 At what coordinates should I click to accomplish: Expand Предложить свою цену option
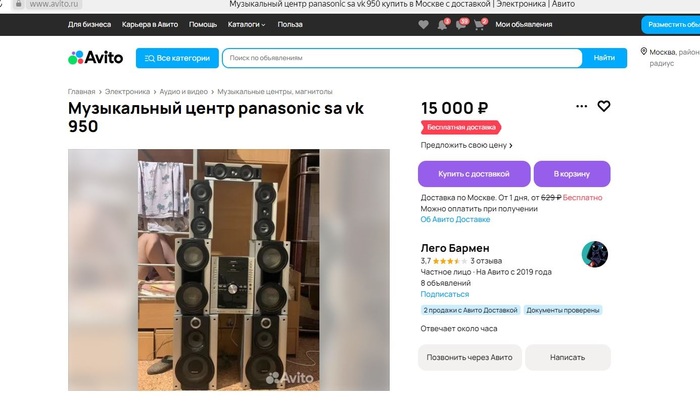(466, 145)
